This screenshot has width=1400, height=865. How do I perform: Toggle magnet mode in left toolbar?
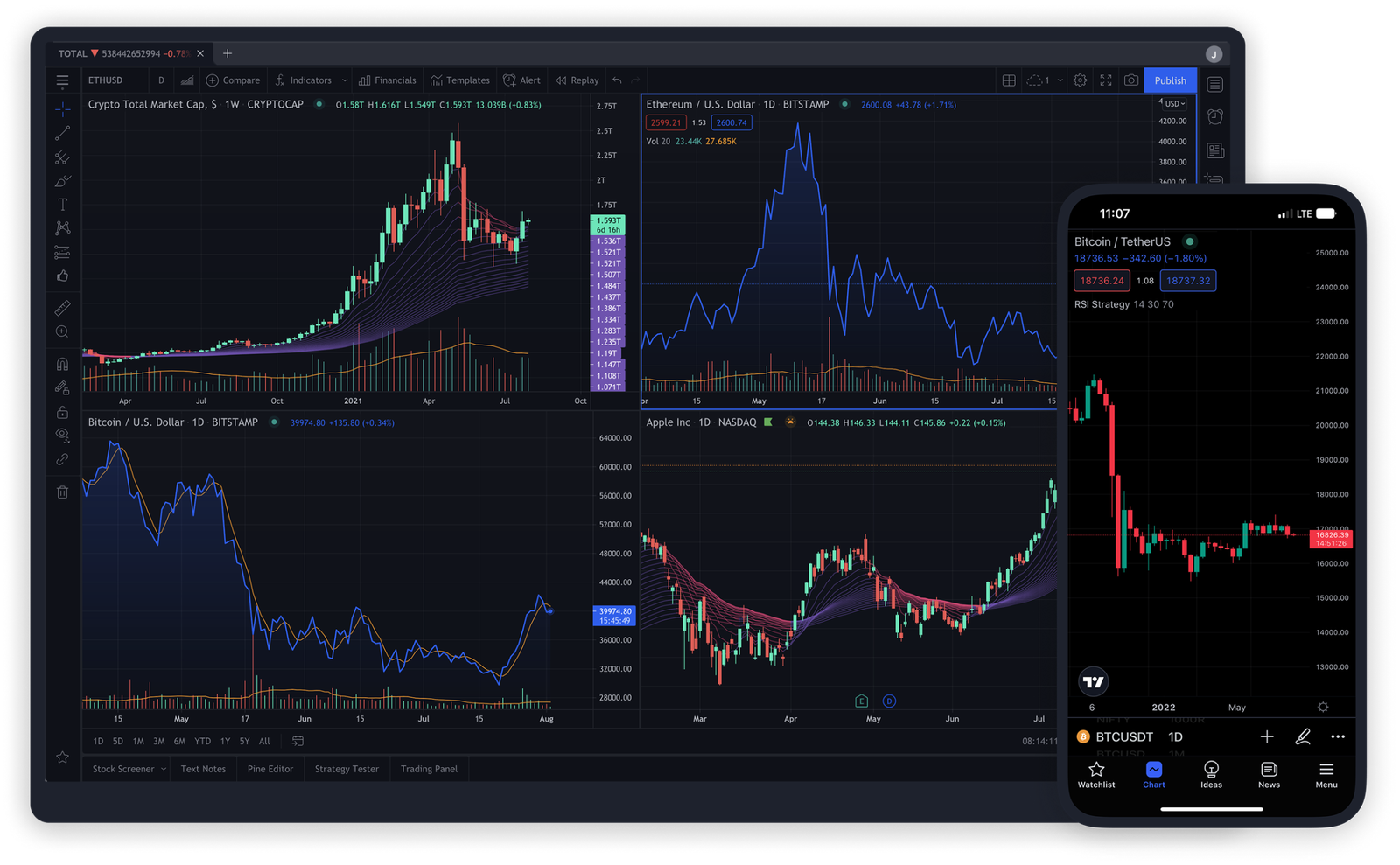[62, 364]
